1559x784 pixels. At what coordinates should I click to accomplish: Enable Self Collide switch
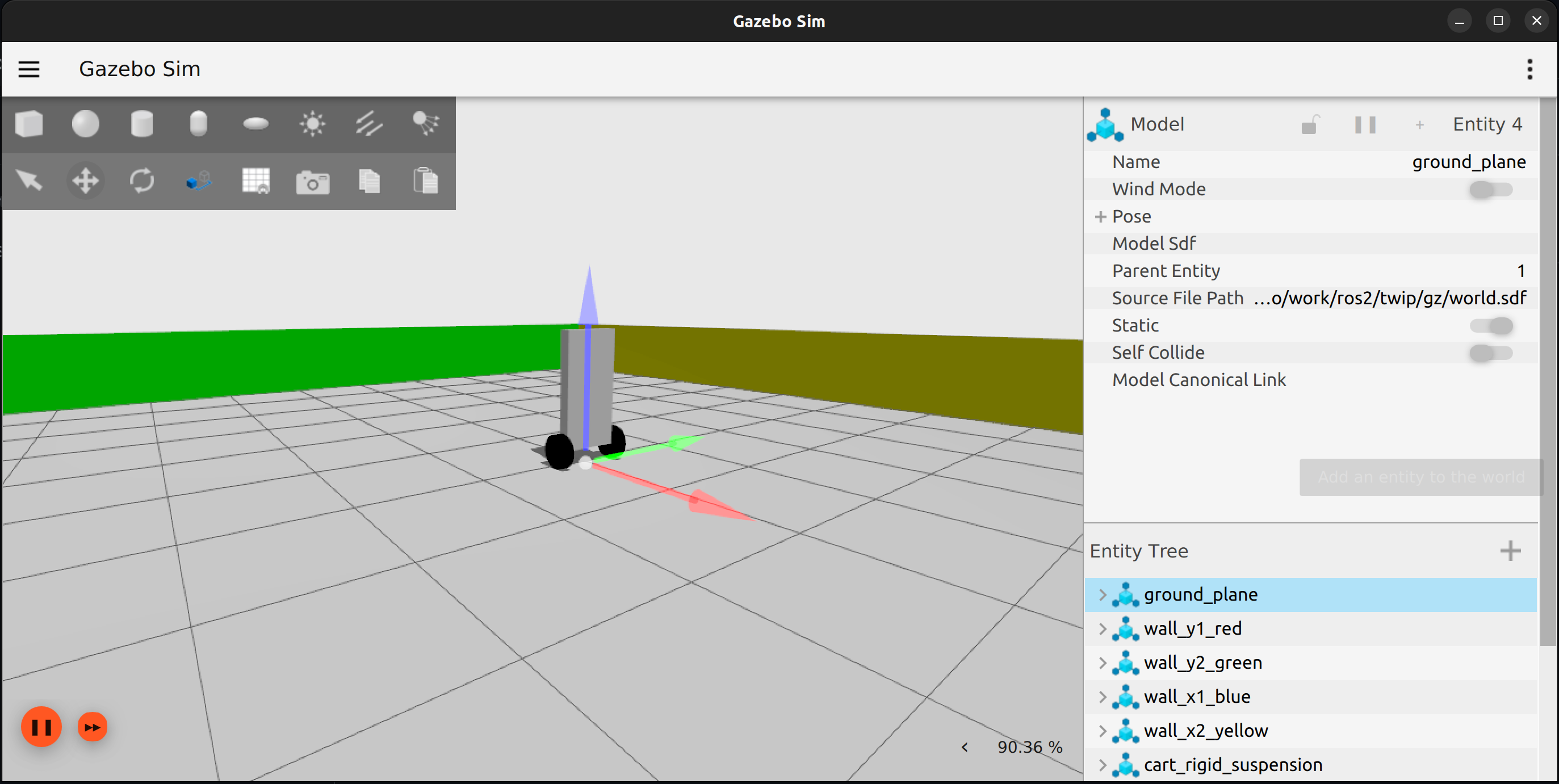pos(1491,353)
